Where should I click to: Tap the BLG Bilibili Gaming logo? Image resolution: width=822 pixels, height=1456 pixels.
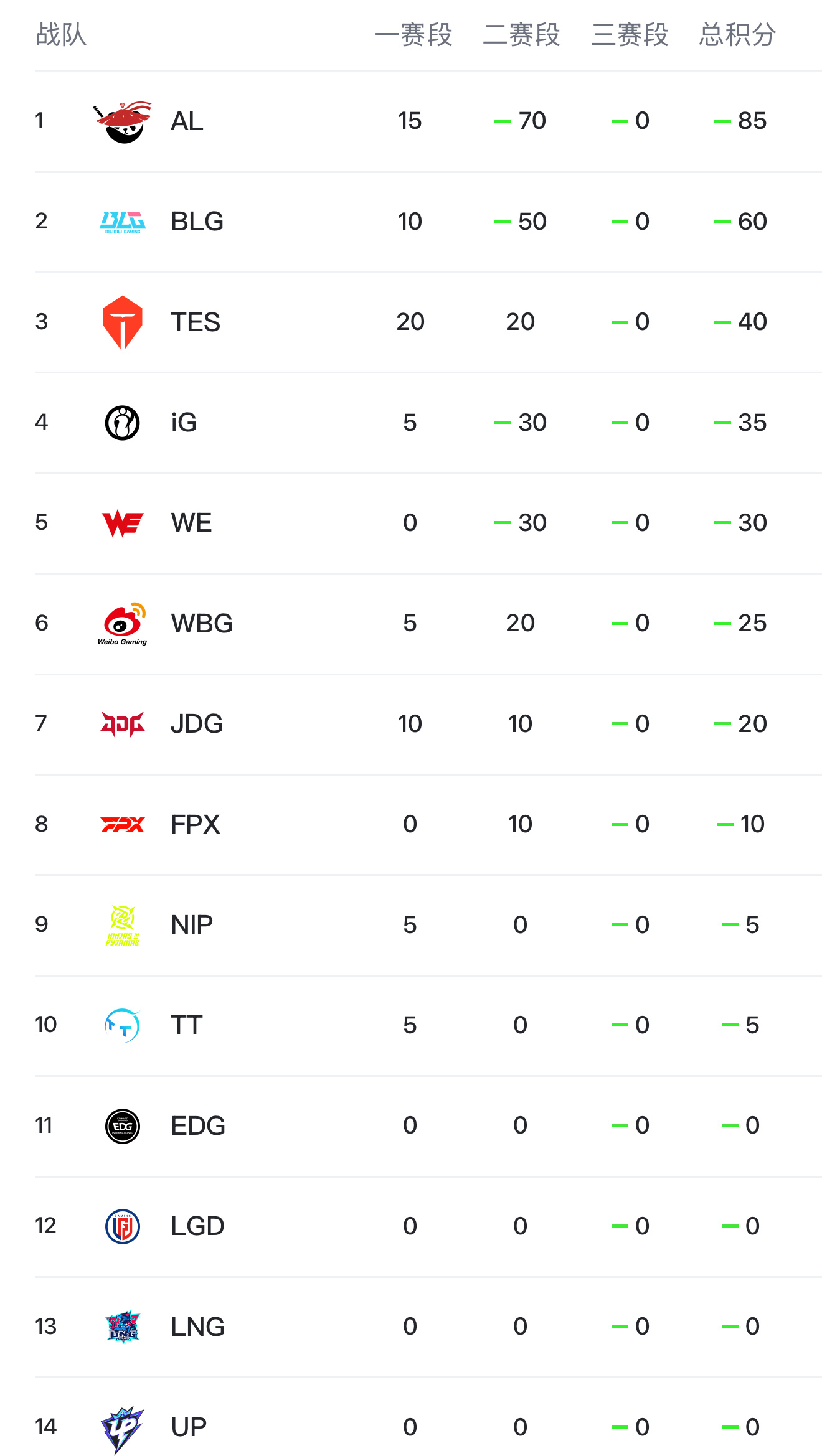123,222
